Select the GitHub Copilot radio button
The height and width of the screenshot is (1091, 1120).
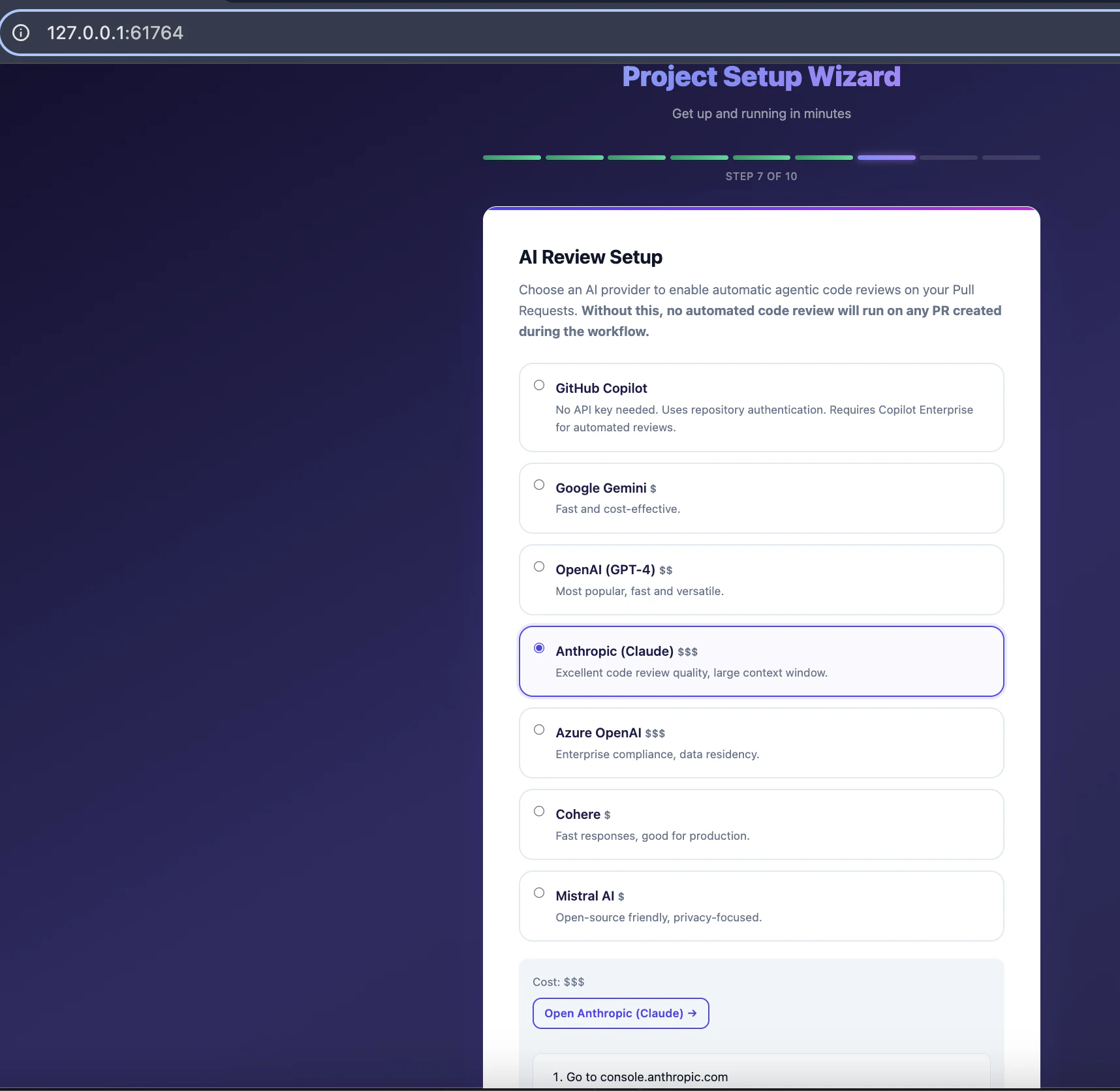(x=539, y=385)
